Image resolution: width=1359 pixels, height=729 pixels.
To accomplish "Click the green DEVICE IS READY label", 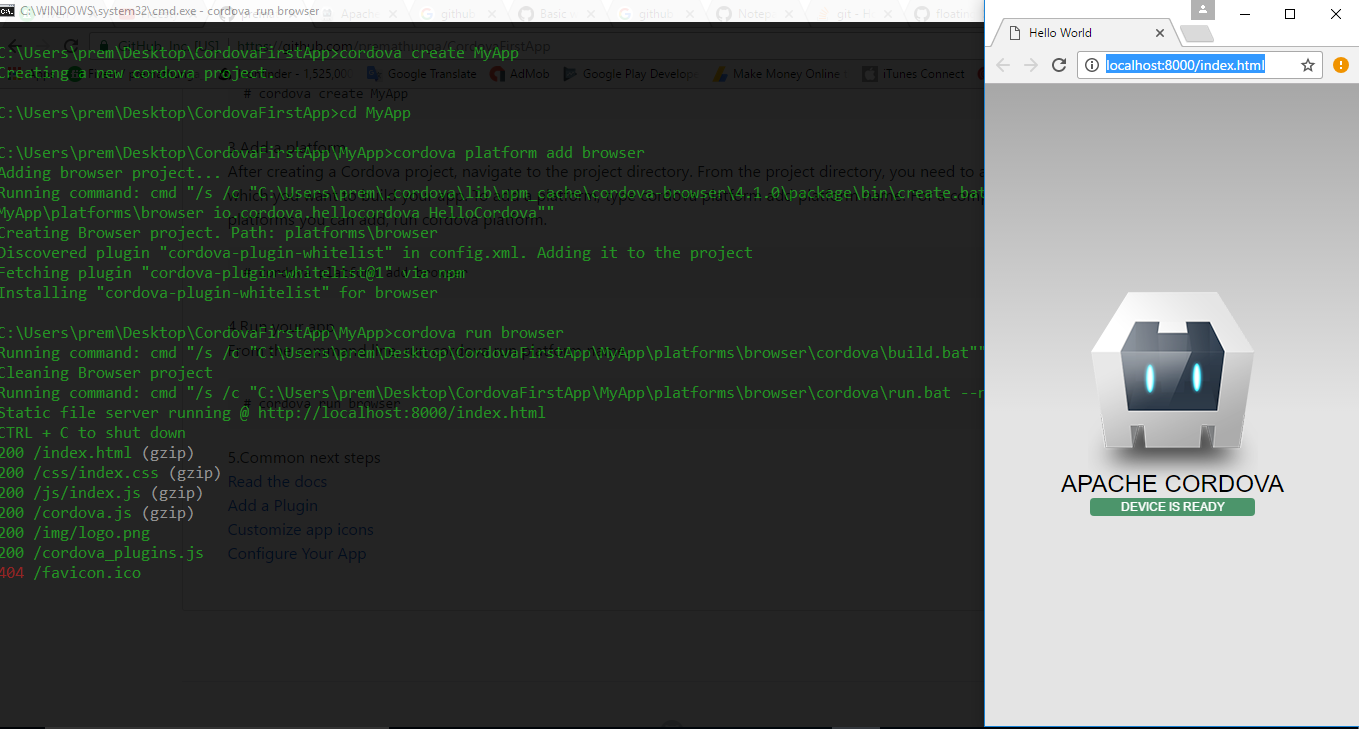I will (x=1172, y=507).
